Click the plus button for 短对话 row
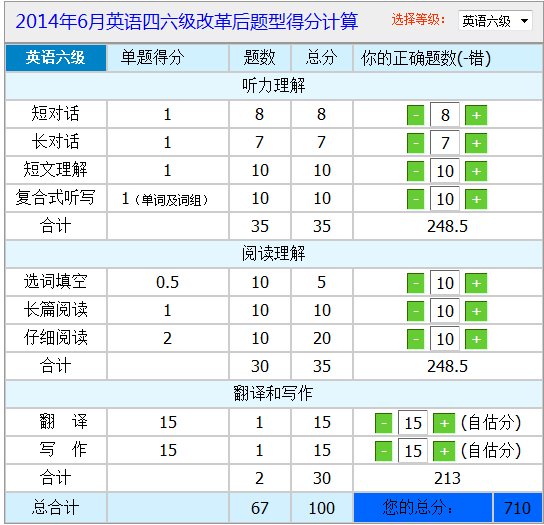Viewport: 544px width, 525px height. [x=476, y=115]
